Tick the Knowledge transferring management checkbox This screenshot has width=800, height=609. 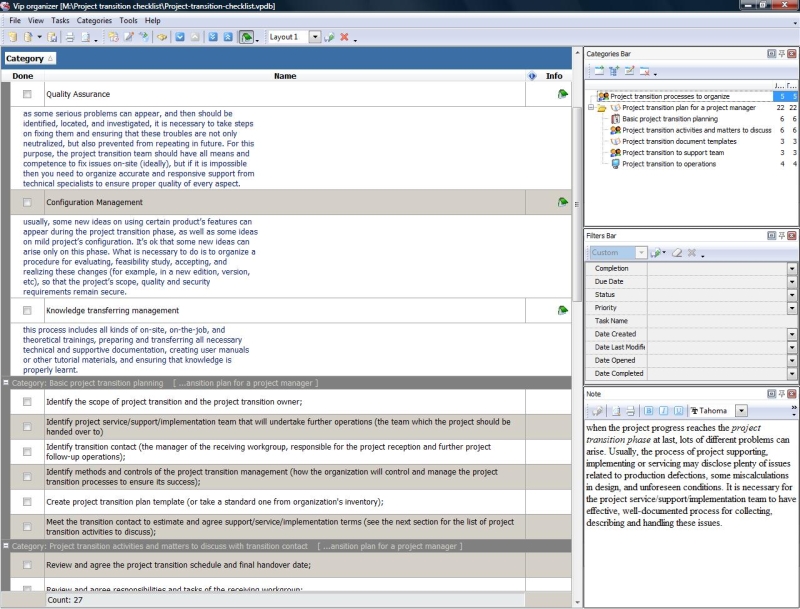(x=27, y=310)
